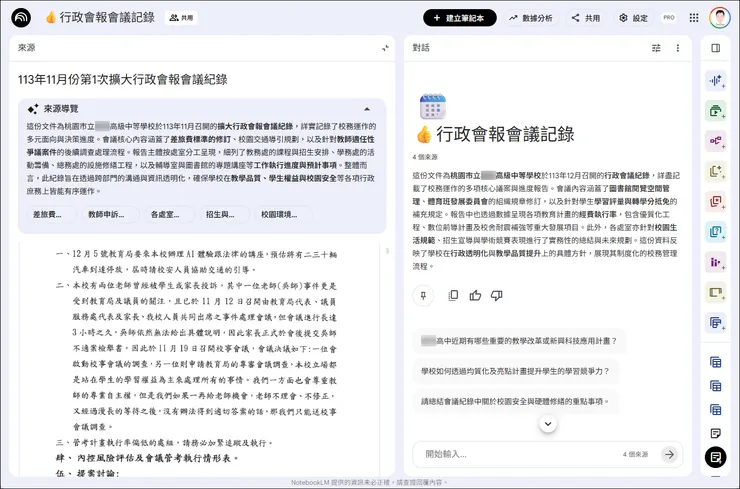
Task: Open the 對話 panel more options menu
Action: (x=678, y=48)
